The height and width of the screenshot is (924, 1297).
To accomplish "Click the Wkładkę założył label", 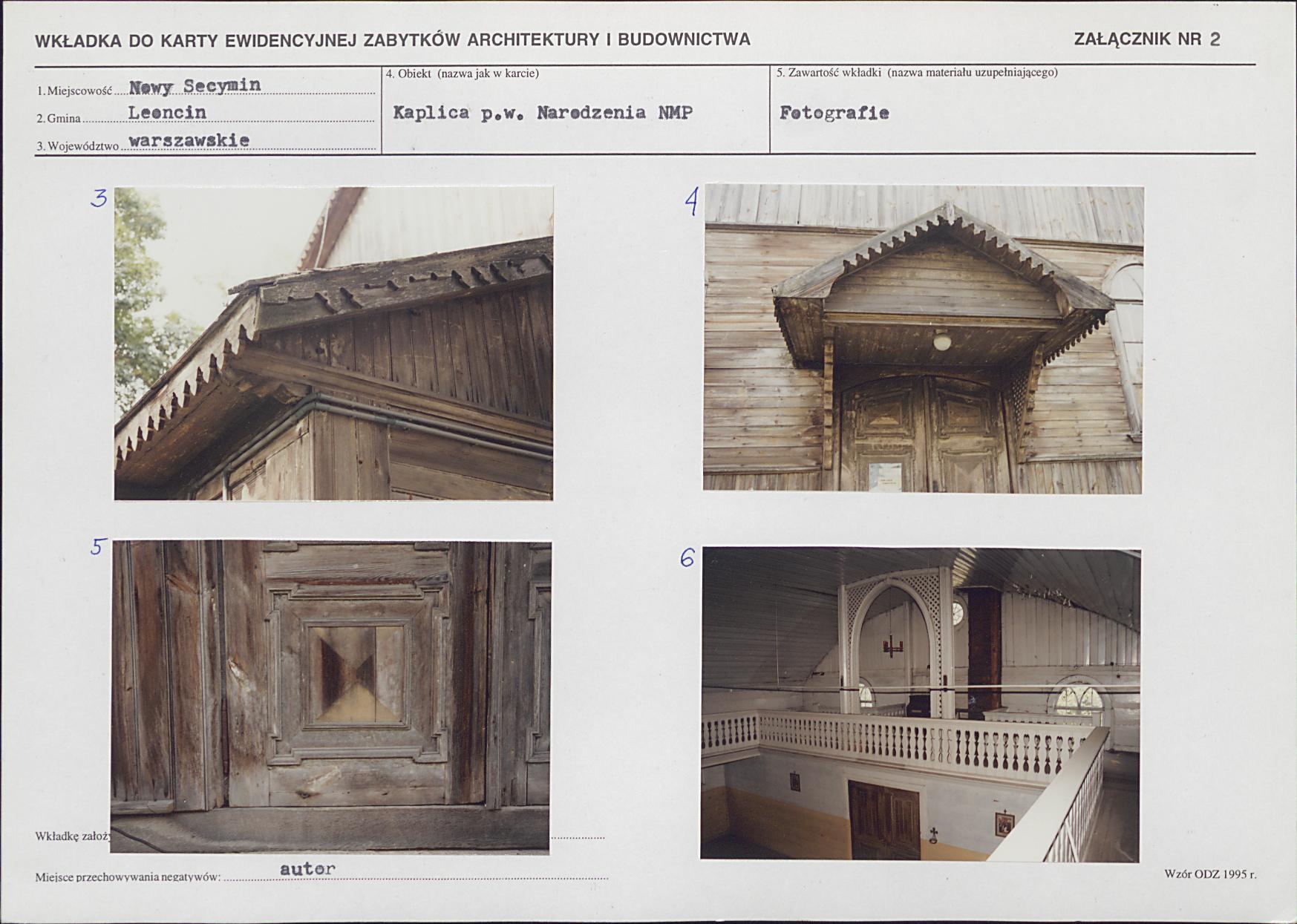I will tap(73, 836).
